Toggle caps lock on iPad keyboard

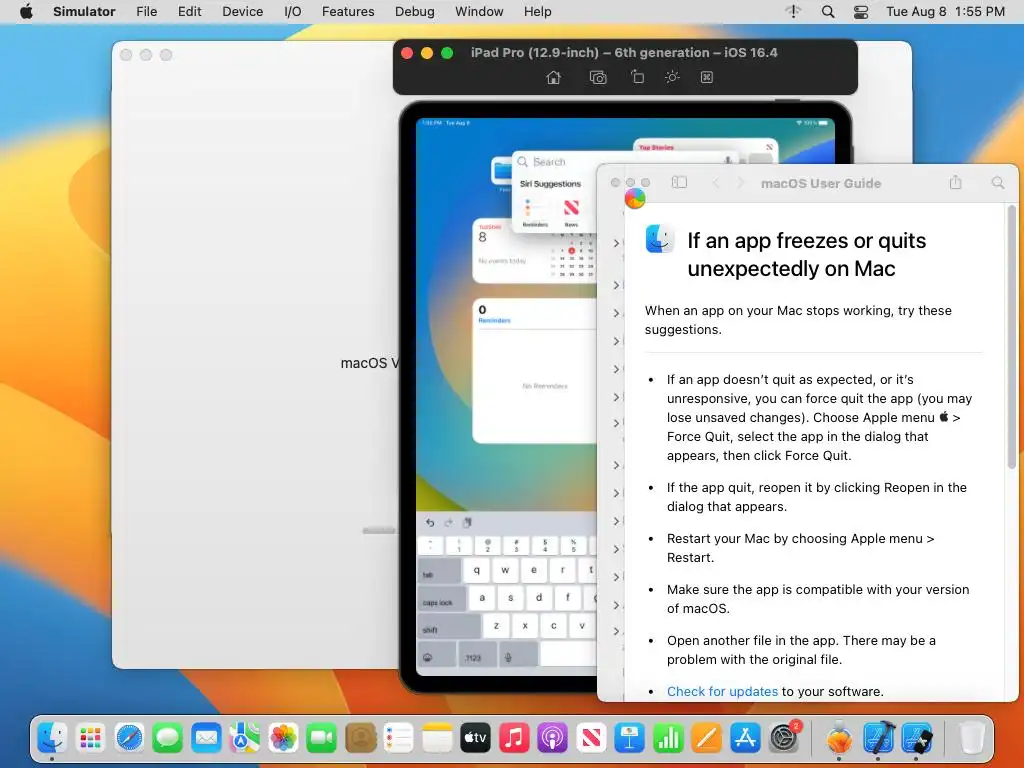[x=442, y=598]
